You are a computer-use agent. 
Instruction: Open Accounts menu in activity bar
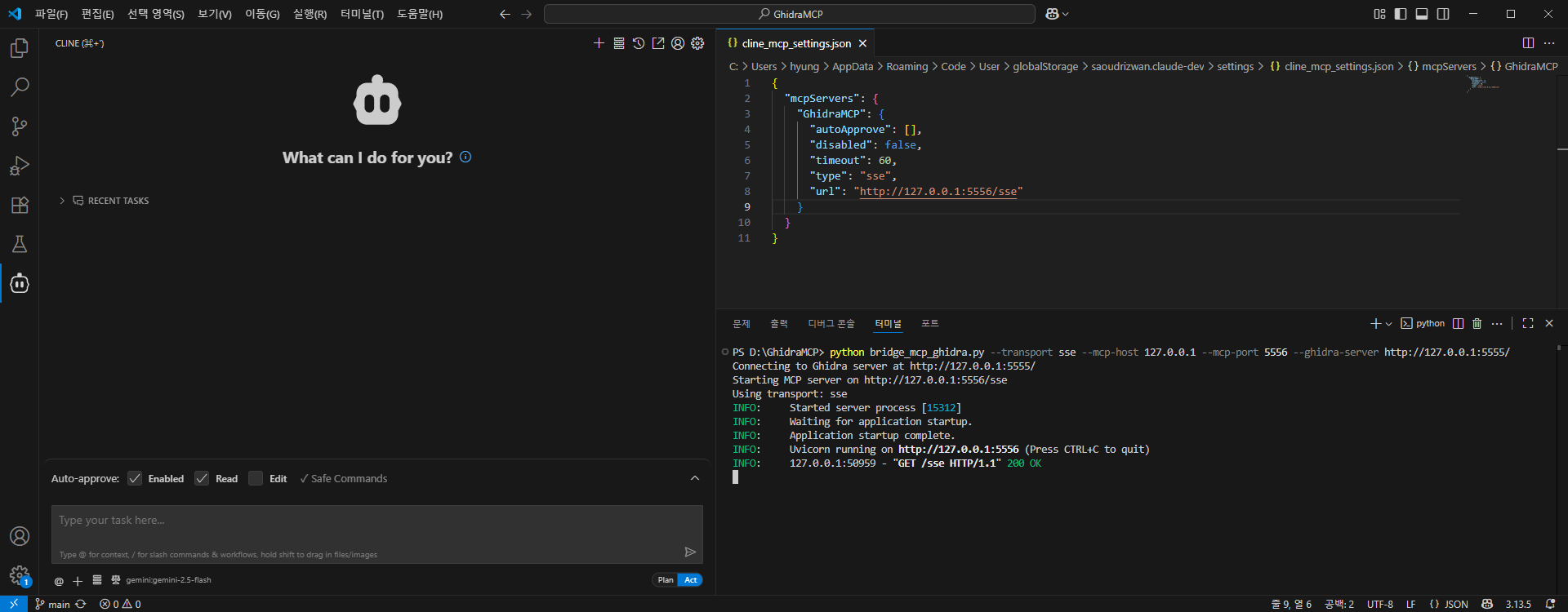[x=20, y=536]
